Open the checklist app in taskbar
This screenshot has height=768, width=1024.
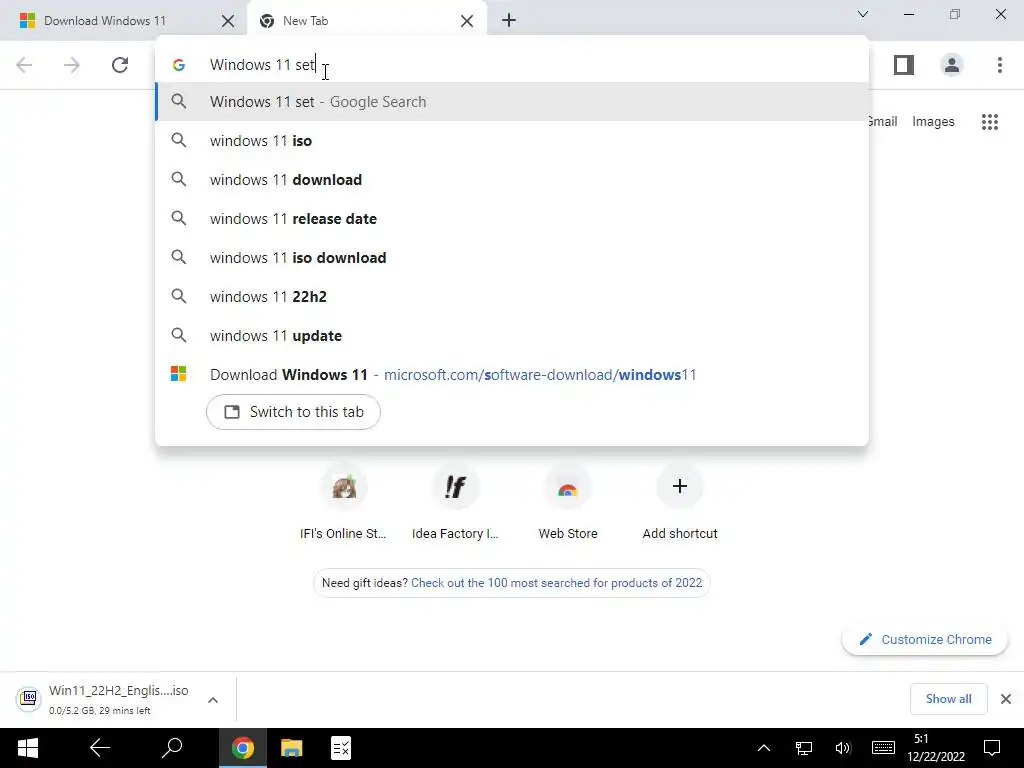340,748
